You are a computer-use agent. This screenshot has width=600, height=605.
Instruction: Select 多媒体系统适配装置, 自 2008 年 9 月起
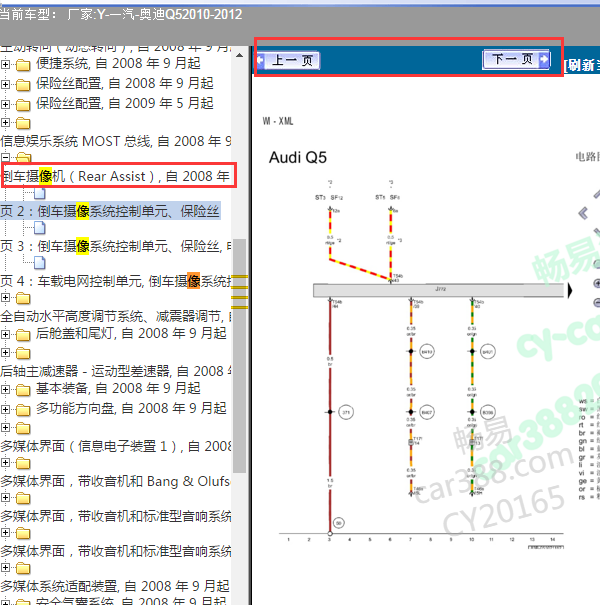click(x=115, y=586)
